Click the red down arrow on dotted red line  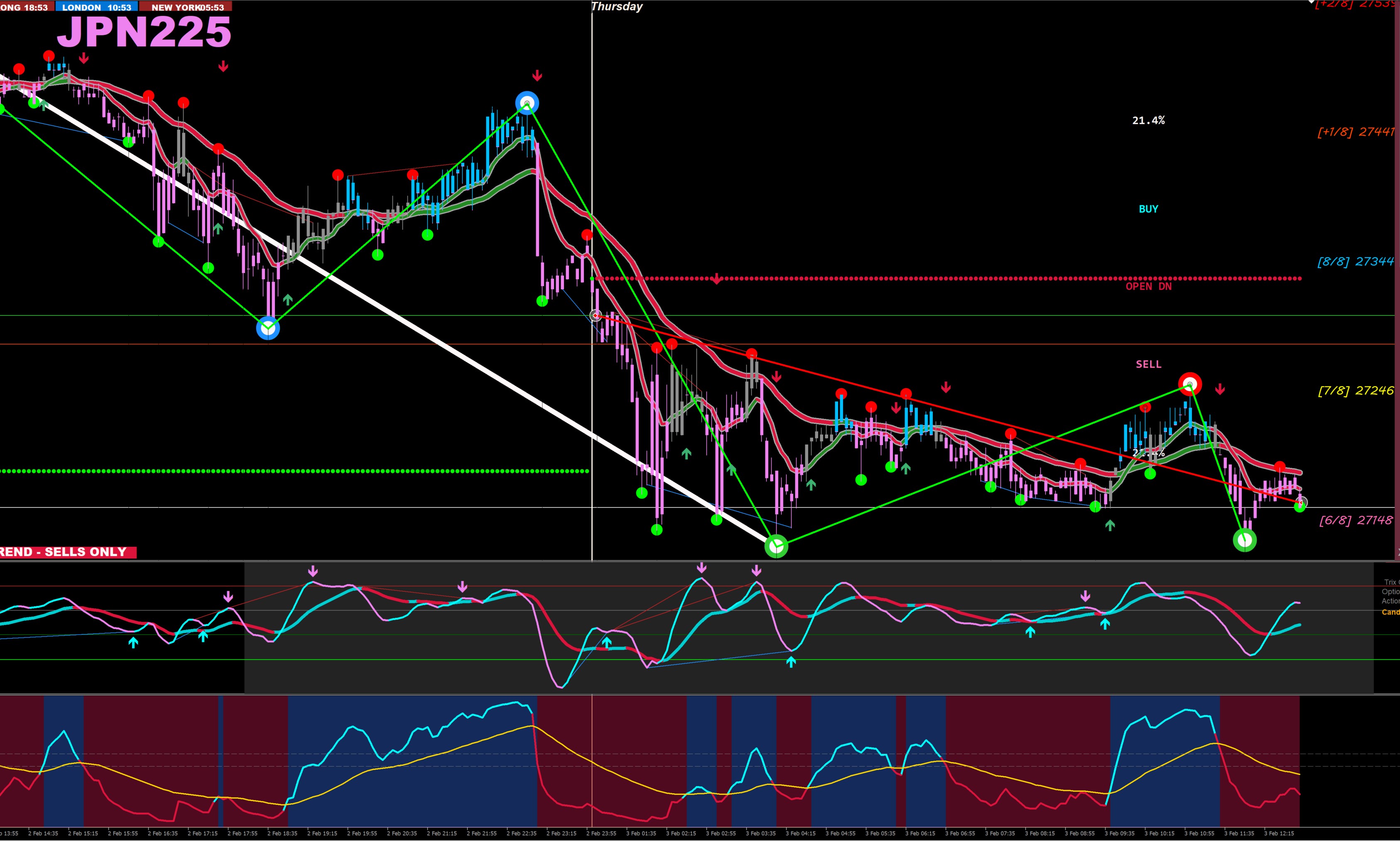click(717, 279)
